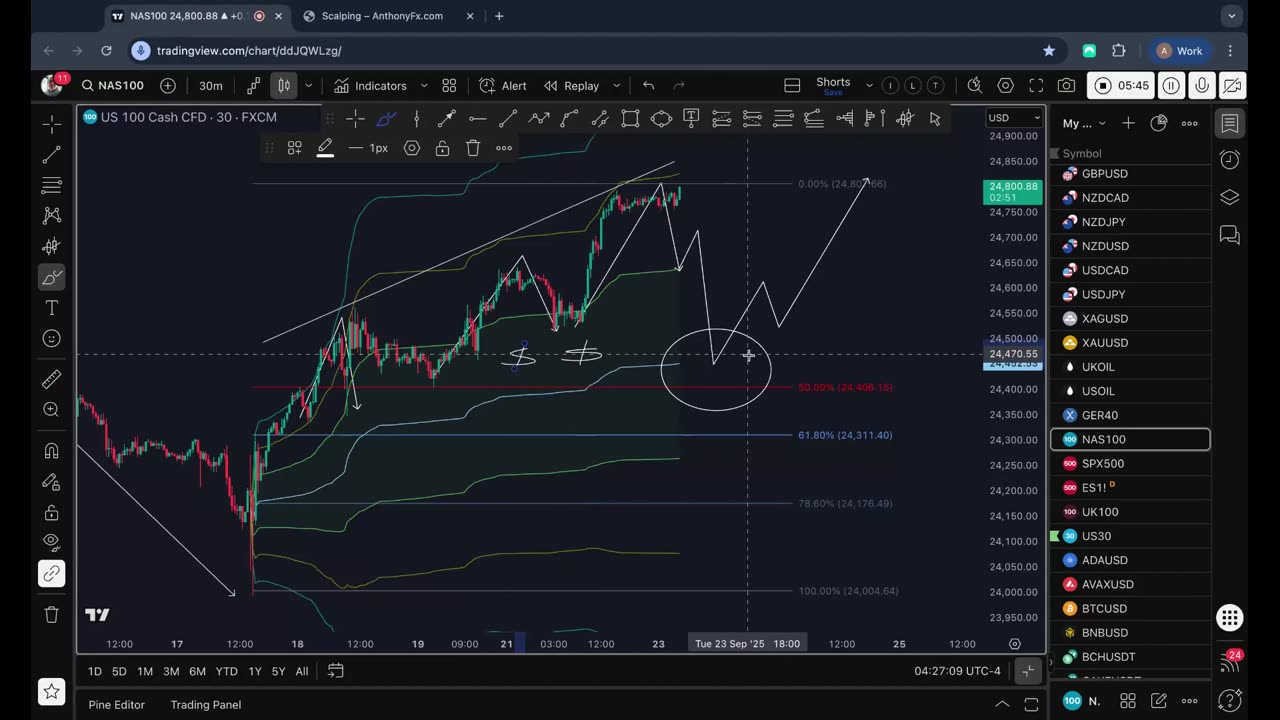
Task: Create an Alert
Action: 503,86
